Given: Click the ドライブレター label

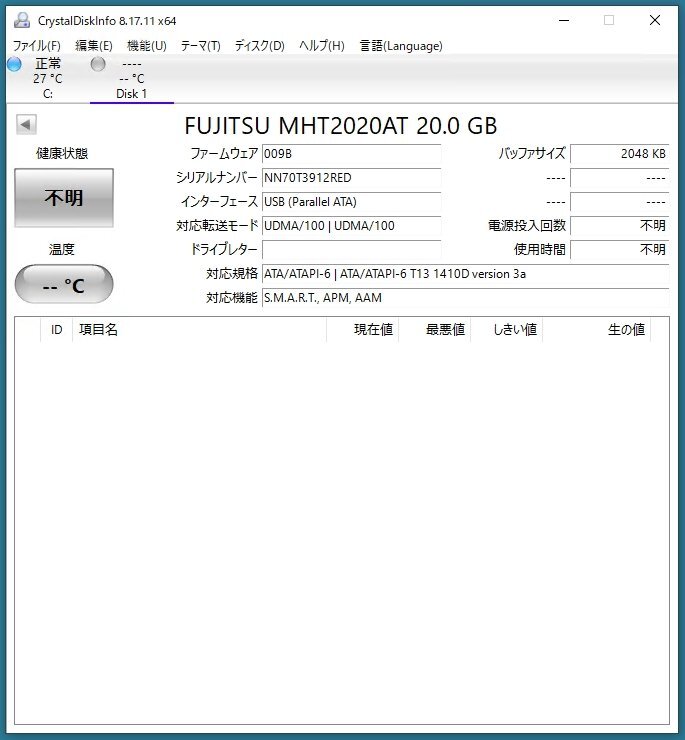Looking at the screenshot, I should point(224,250).
